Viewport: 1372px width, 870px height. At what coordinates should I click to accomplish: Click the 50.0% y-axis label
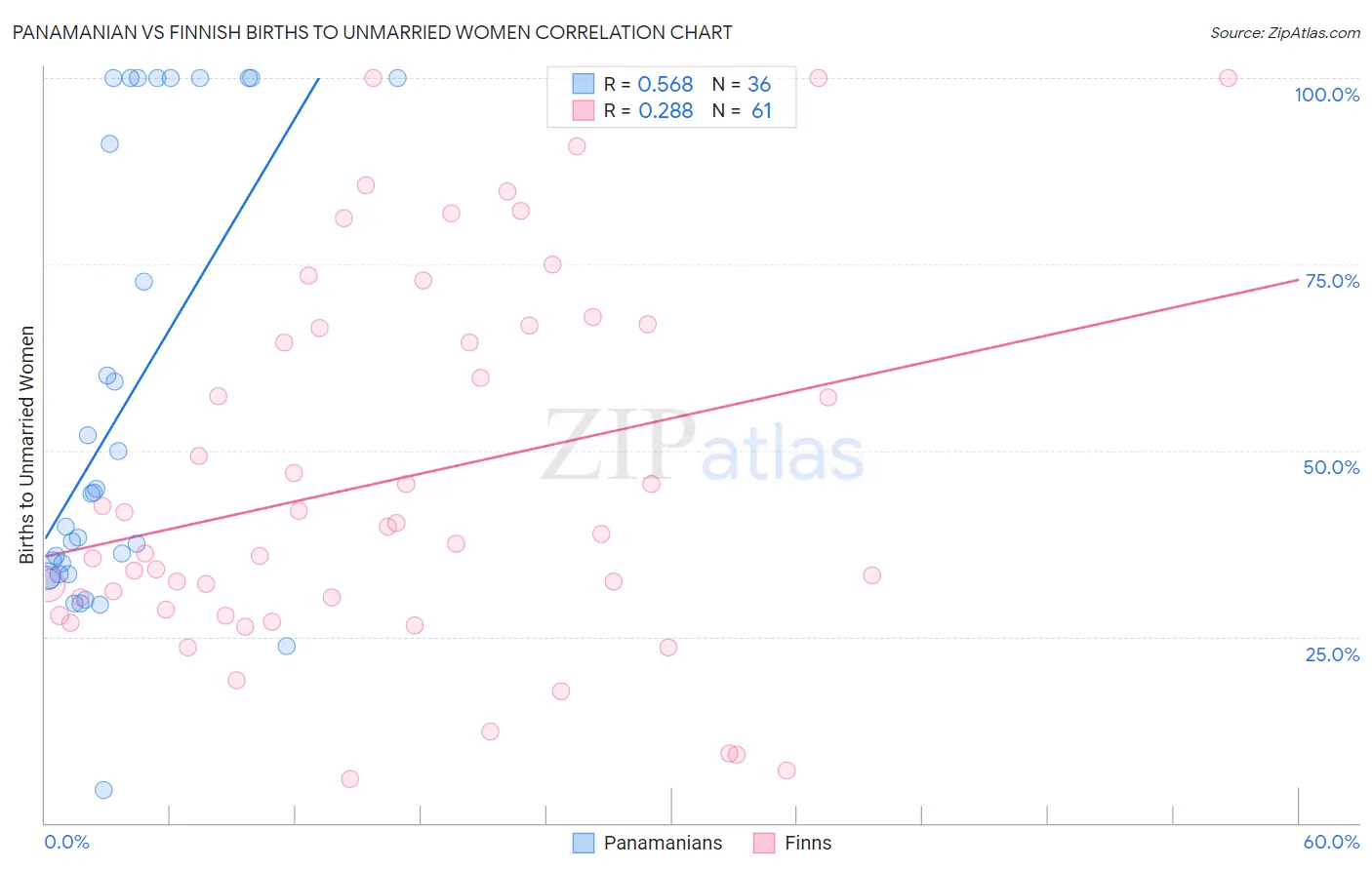[1331, 467]
